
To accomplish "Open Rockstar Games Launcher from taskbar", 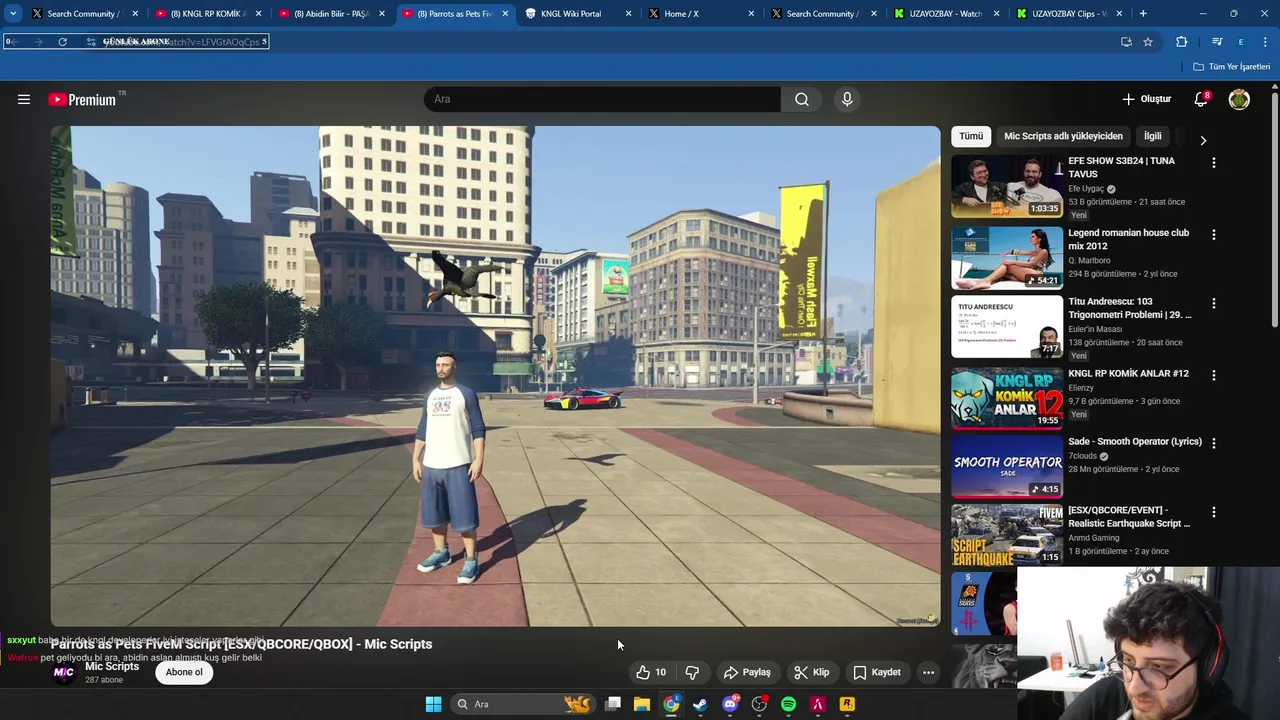I will [x=847, y=704].
